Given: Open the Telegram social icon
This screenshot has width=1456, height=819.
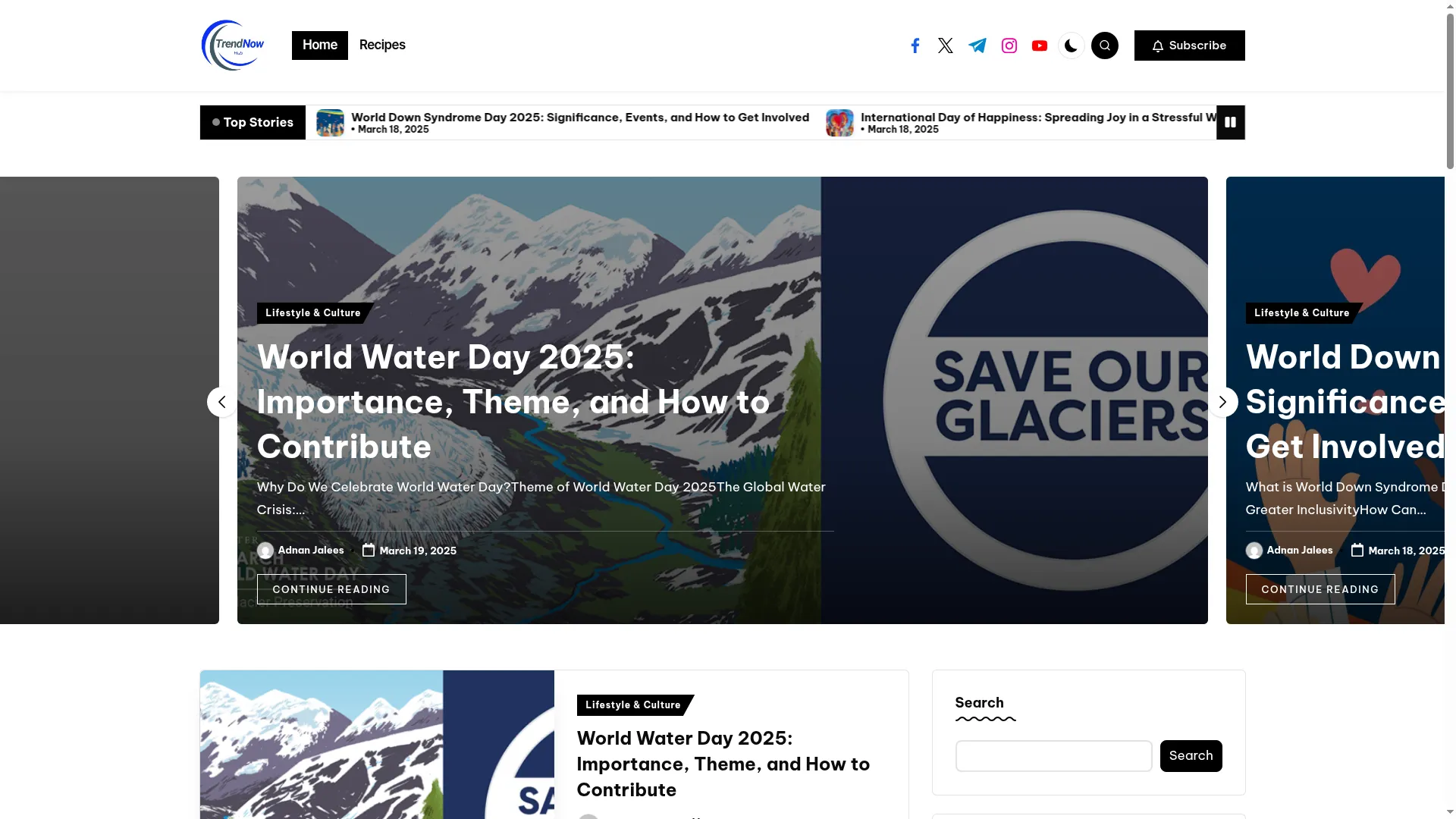Looking at the screenshot, I should (977, 45).
